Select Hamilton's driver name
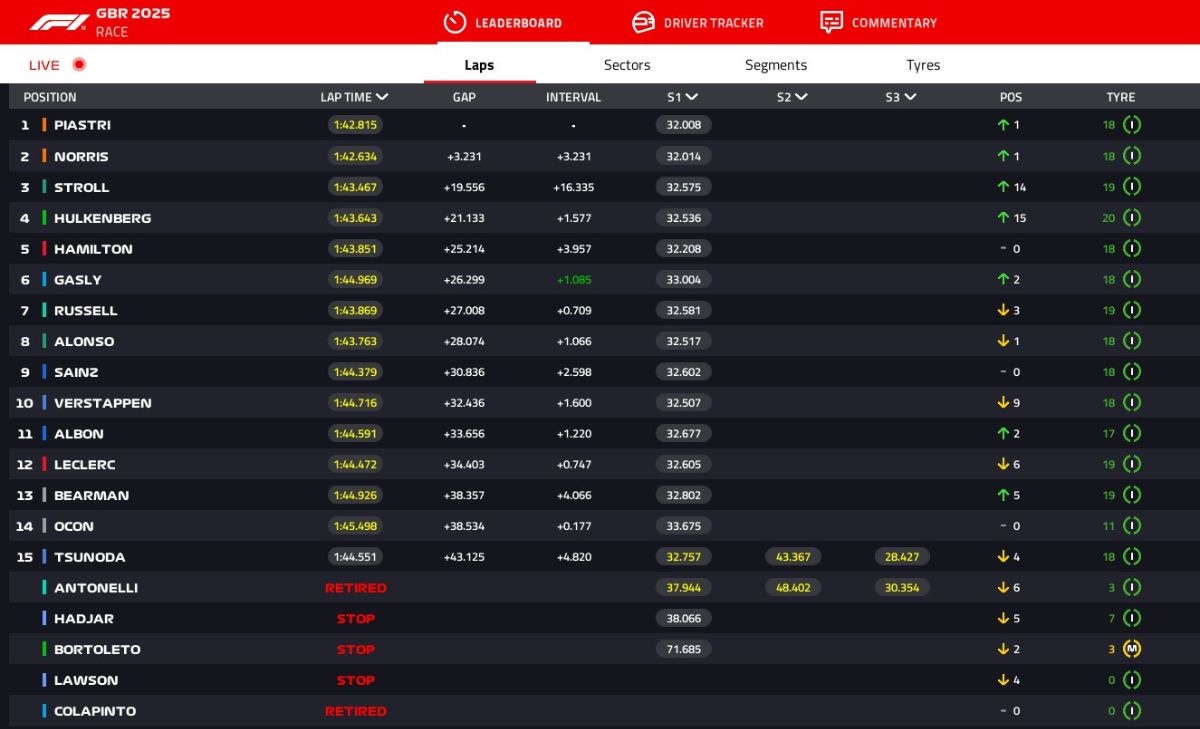1200x729 pixels. pyautogui.click(x=93, y=249)
